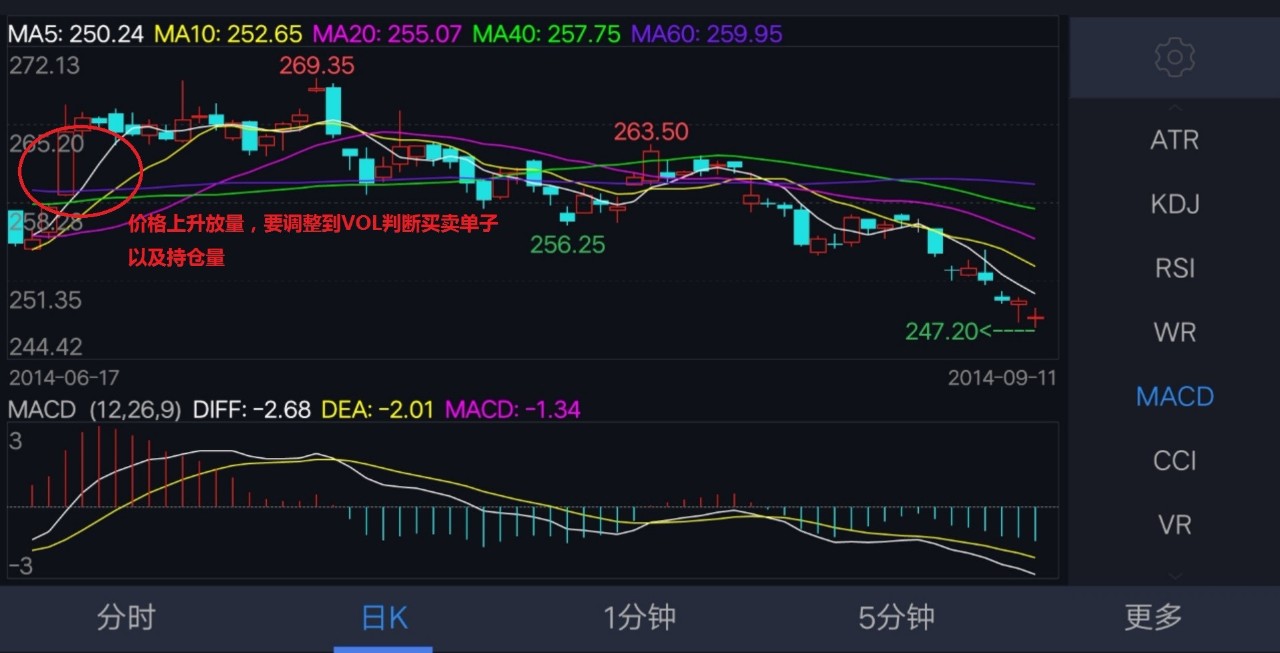Activate the MACD indicator in sidebar
Screen dimensions: 1280x653
click(1174, 396)
